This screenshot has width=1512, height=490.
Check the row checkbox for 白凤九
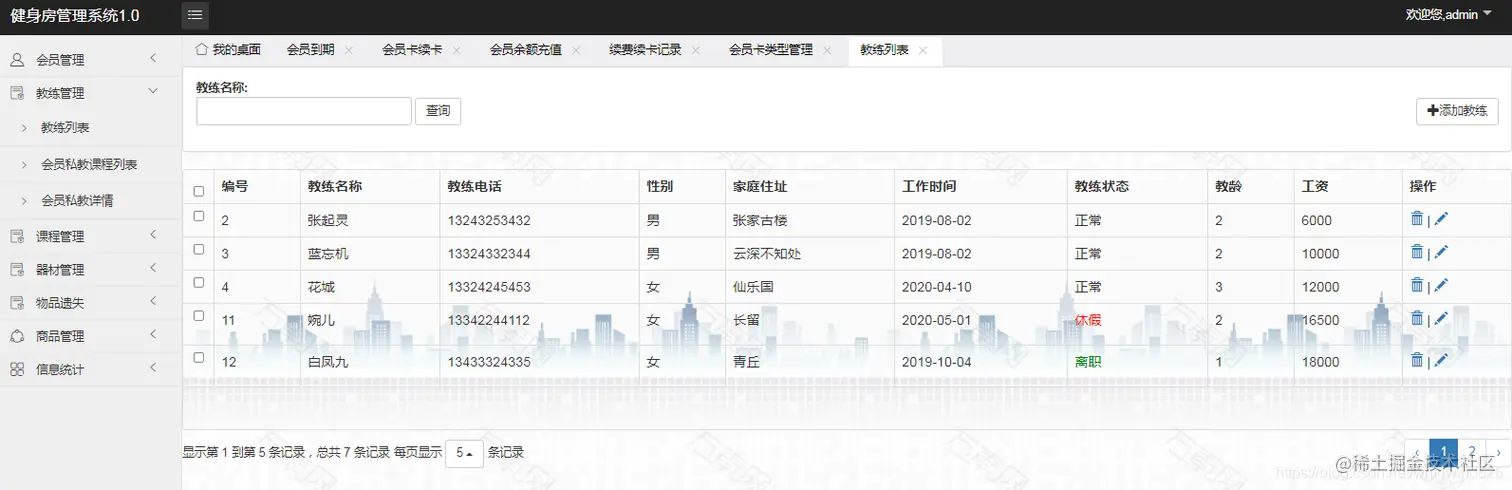pyautogui.click(x=198, y=357)
